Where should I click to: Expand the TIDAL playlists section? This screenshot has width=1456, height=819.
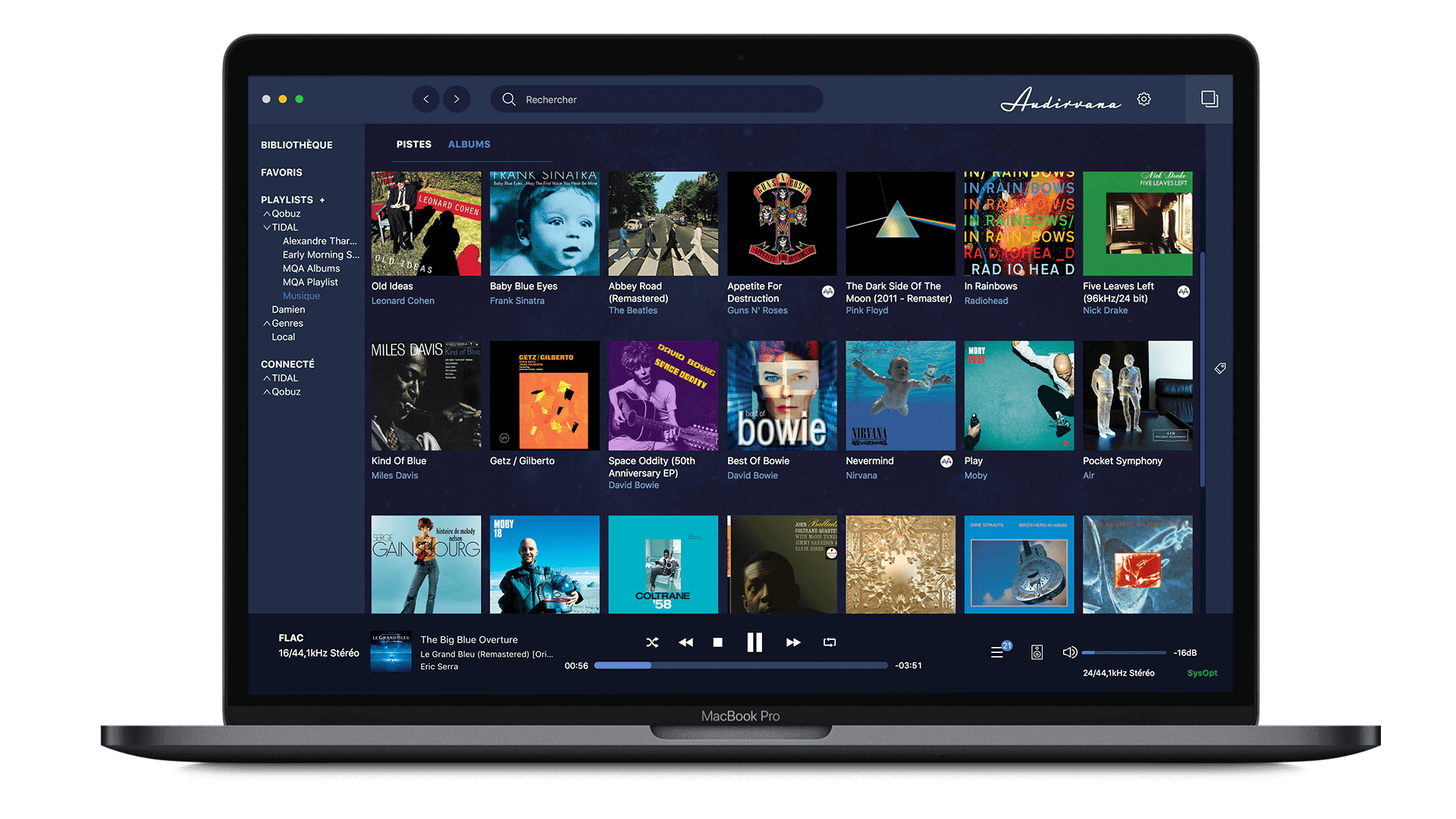[x=267, y=227]
